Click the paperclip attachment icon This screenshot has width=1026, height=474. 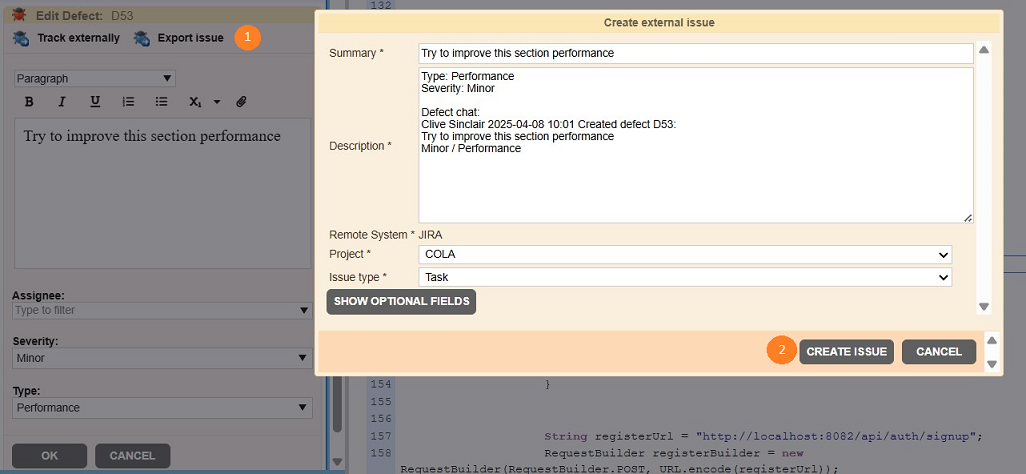pyautogui.click(x=241, y=102)
